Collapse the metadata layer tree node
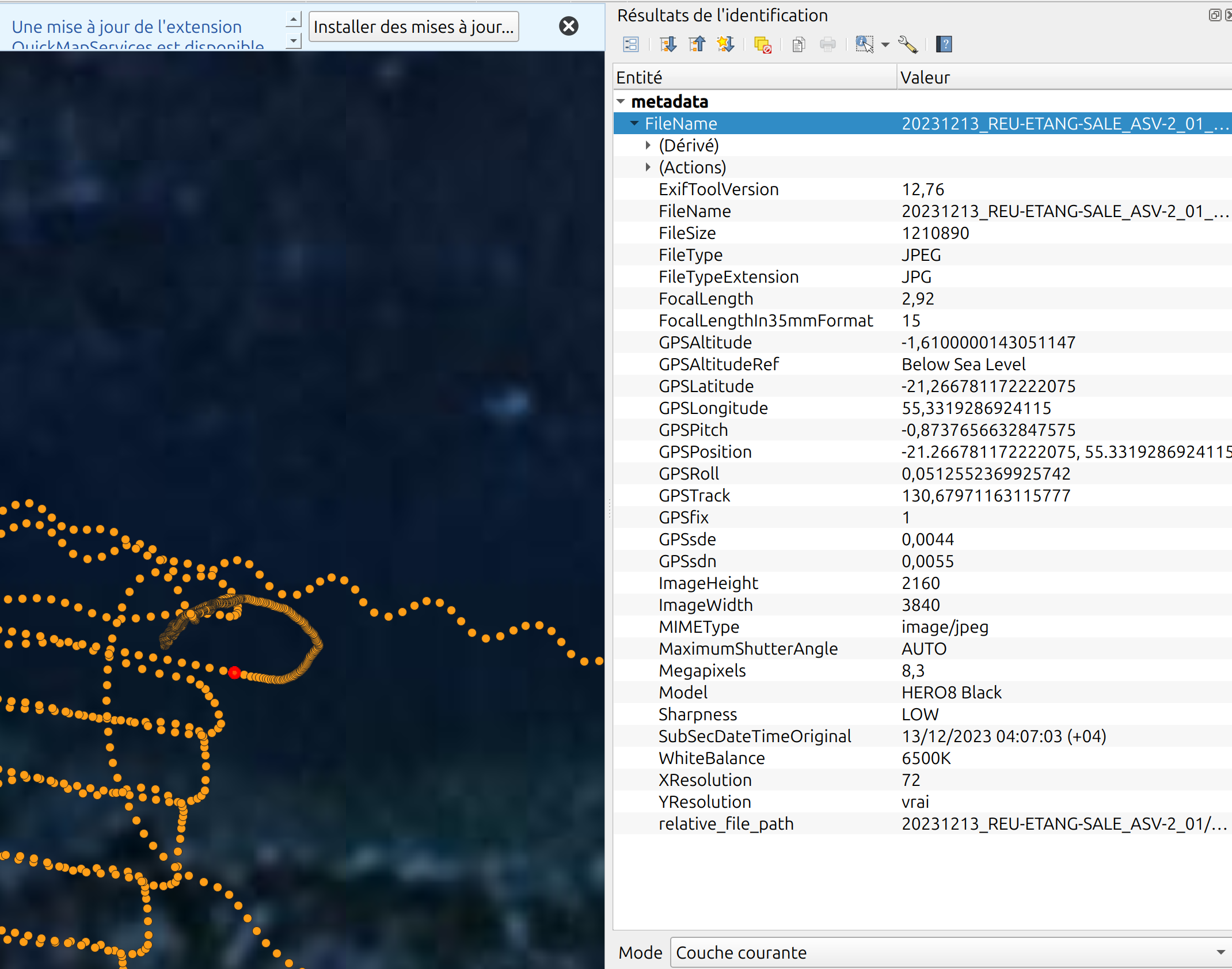 621,101
